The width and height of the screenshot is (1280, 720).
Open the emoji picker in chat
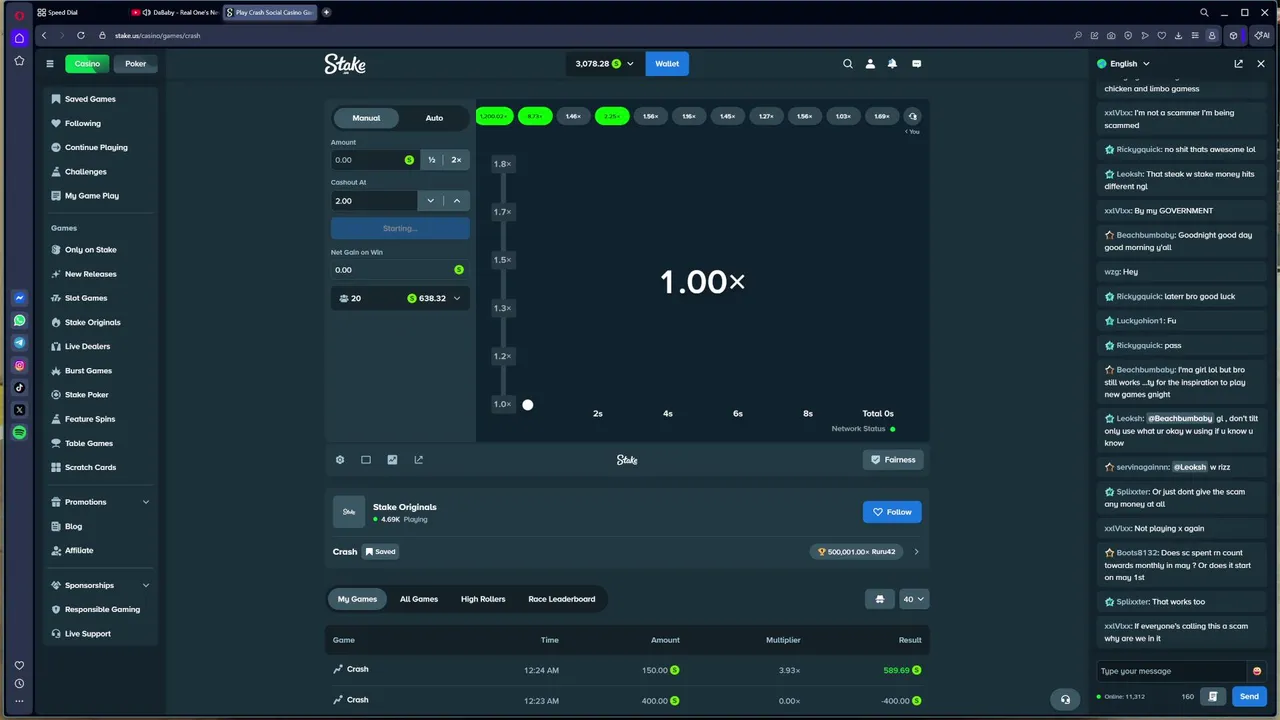pyautogui.click(x=1257, y=671)
